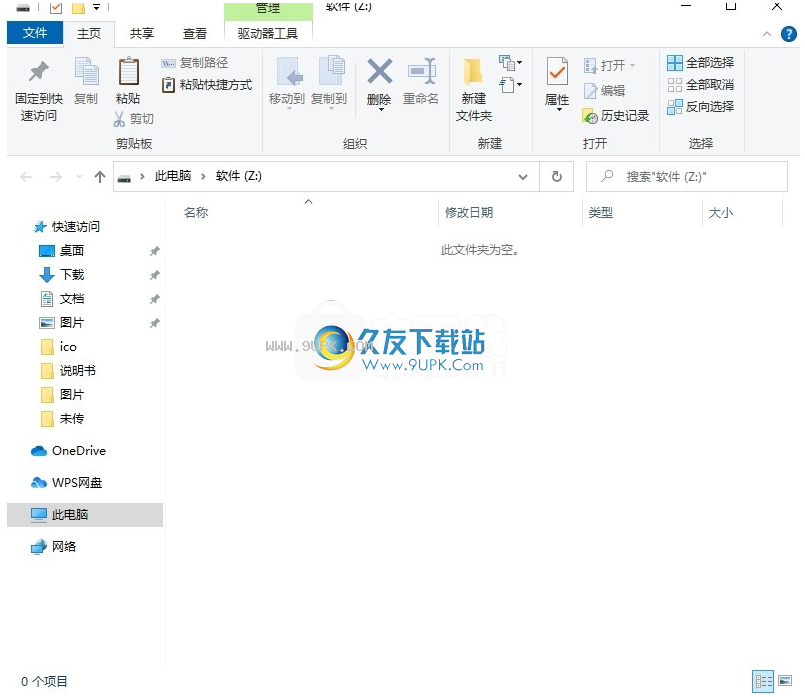This screenshot has width=805, height=697.
Task: Create a new folder via ribbon icon
Action: [473, 72]
